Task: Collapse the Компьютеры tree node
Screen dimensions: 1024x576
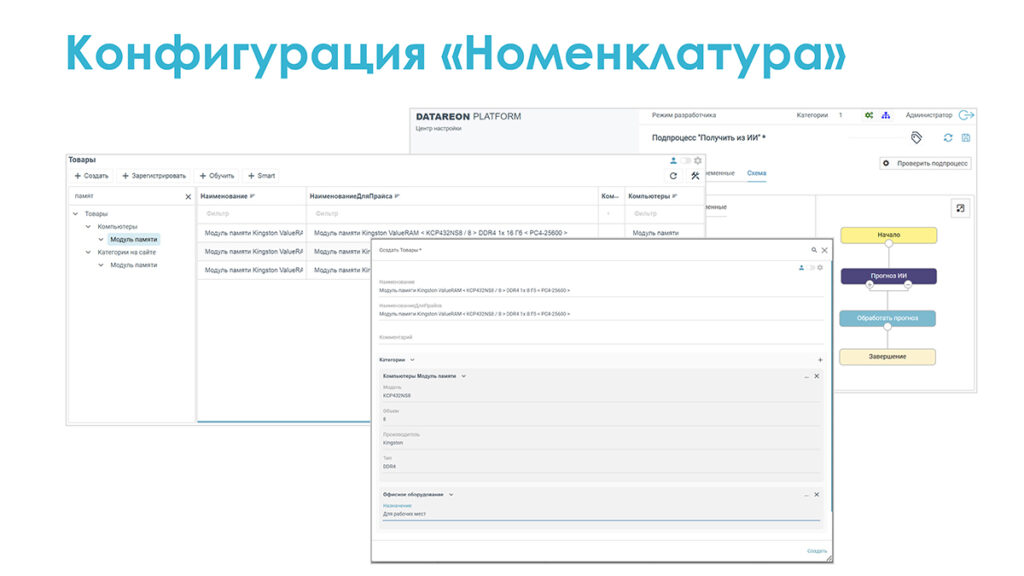Action: [87, 227]
